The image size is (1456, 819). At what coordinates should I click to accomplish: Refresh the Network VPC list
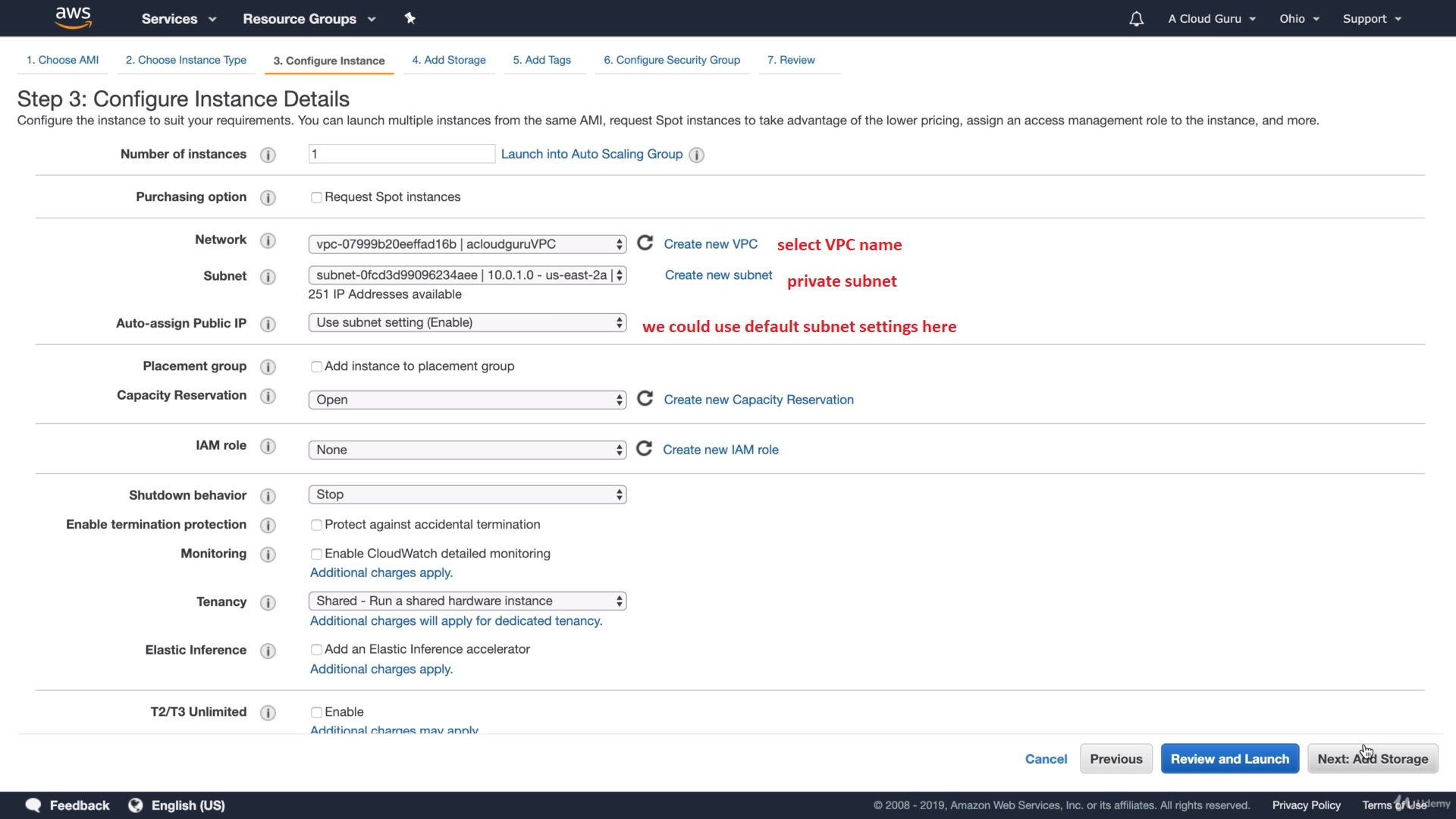coord(645,243)
